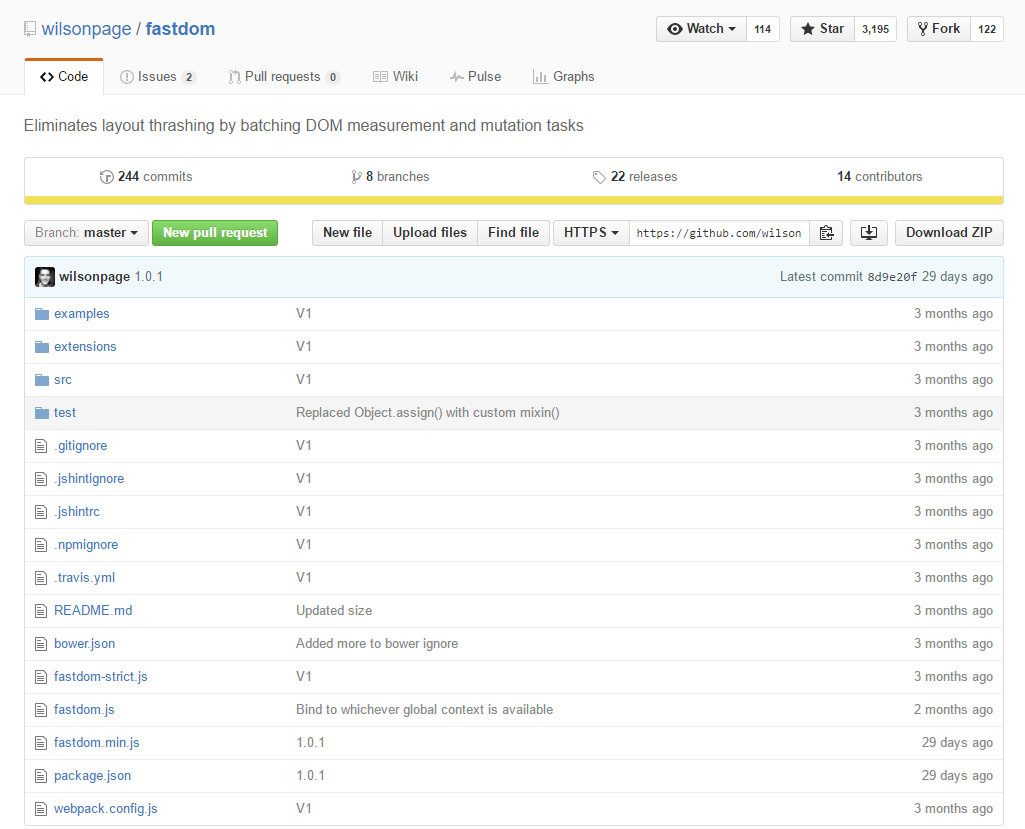This screenshot has width=1025, height=829.
Task: Click the Find file button
Action: tap(513, 233)
